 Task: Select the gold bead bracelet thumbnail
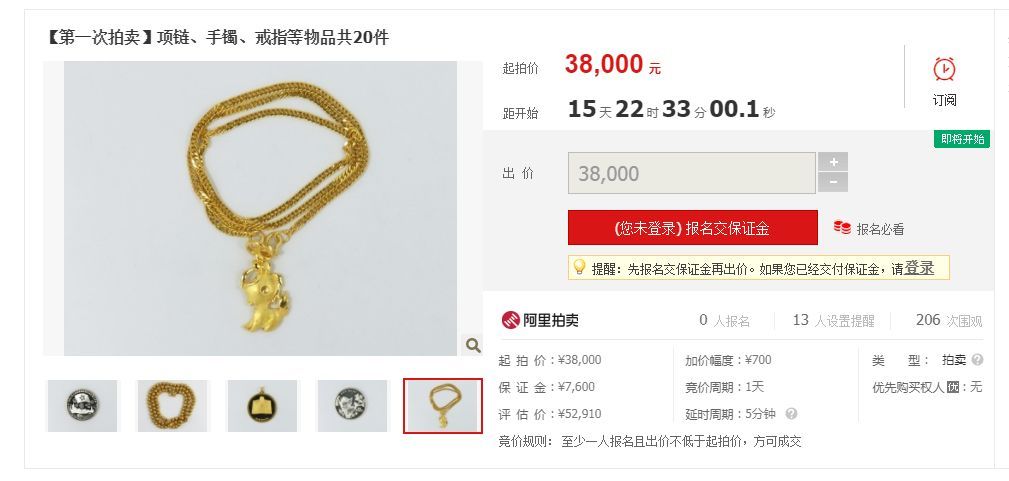click(x=172, y=406)
